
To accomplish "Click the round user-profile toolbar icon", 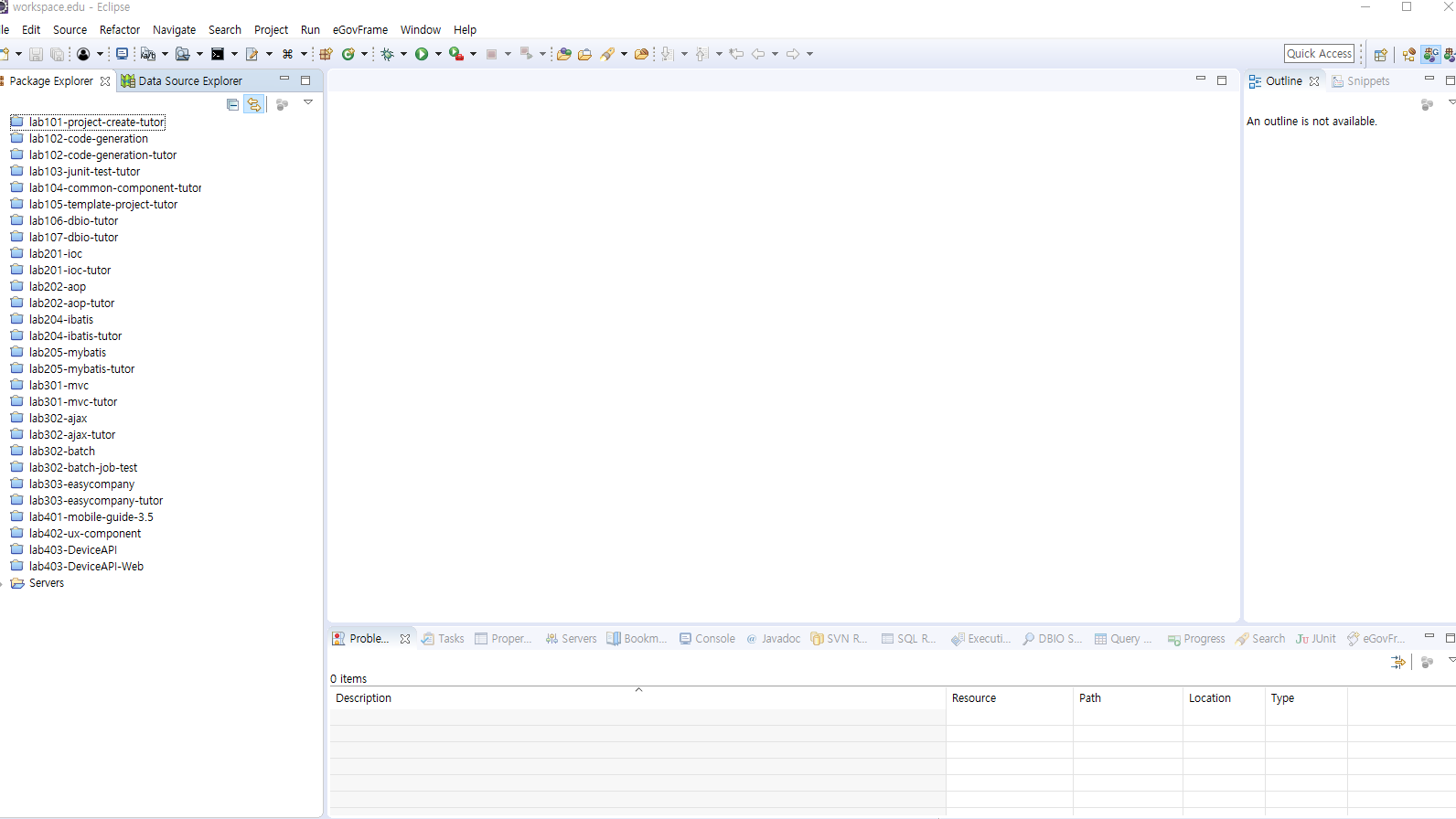I will click(x=83, y=55).
